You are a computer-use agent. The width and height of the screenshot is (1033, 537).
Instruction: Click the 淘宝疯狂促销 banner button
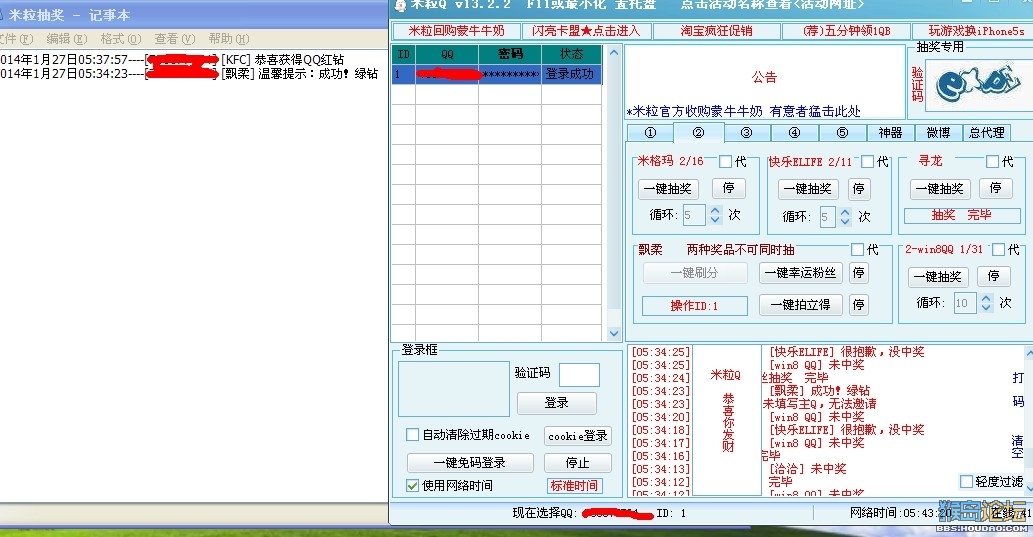tap(717, 31)
